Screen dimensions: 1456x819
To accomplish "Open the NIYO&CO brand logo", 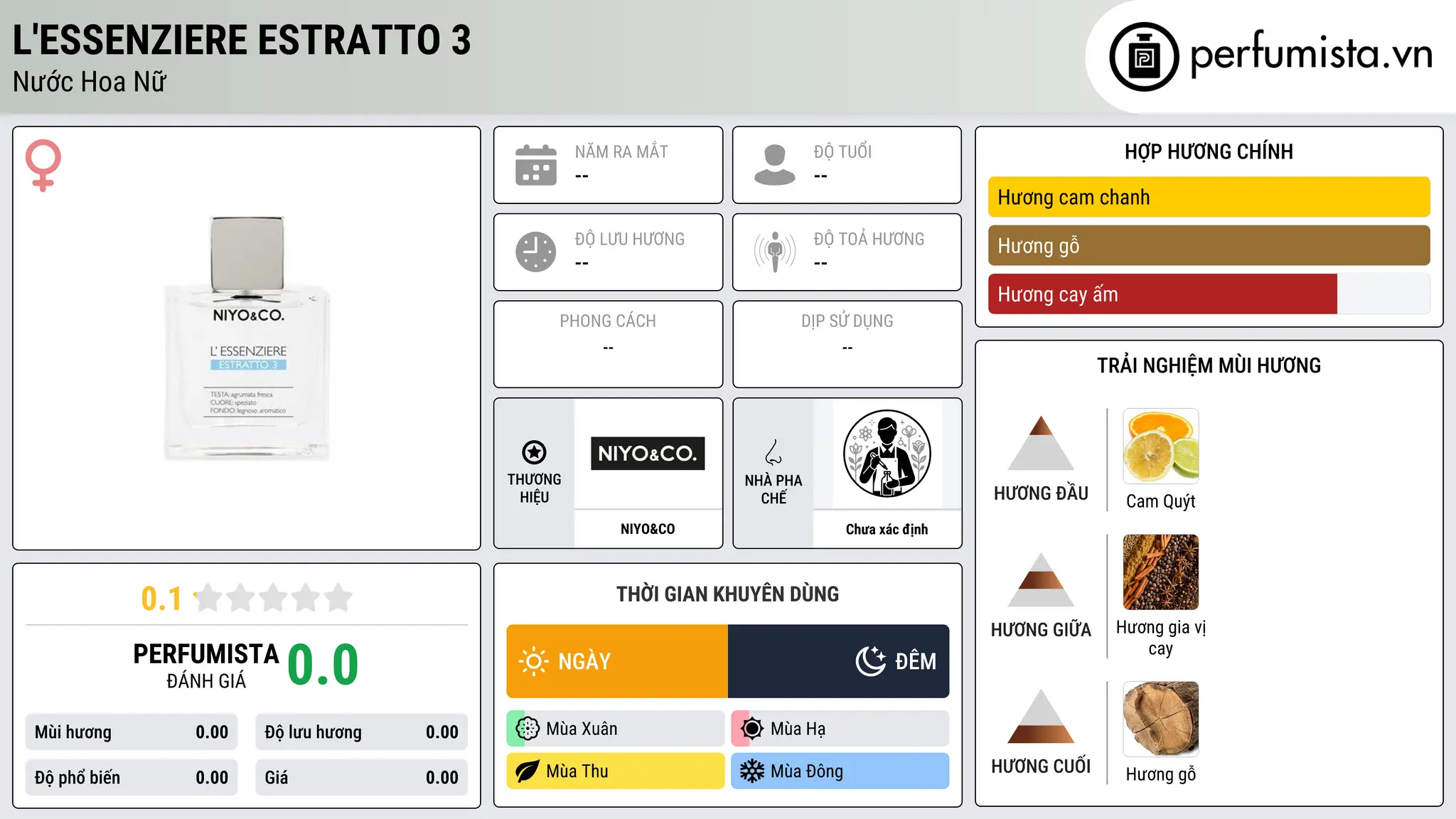I will pos(648,454).
